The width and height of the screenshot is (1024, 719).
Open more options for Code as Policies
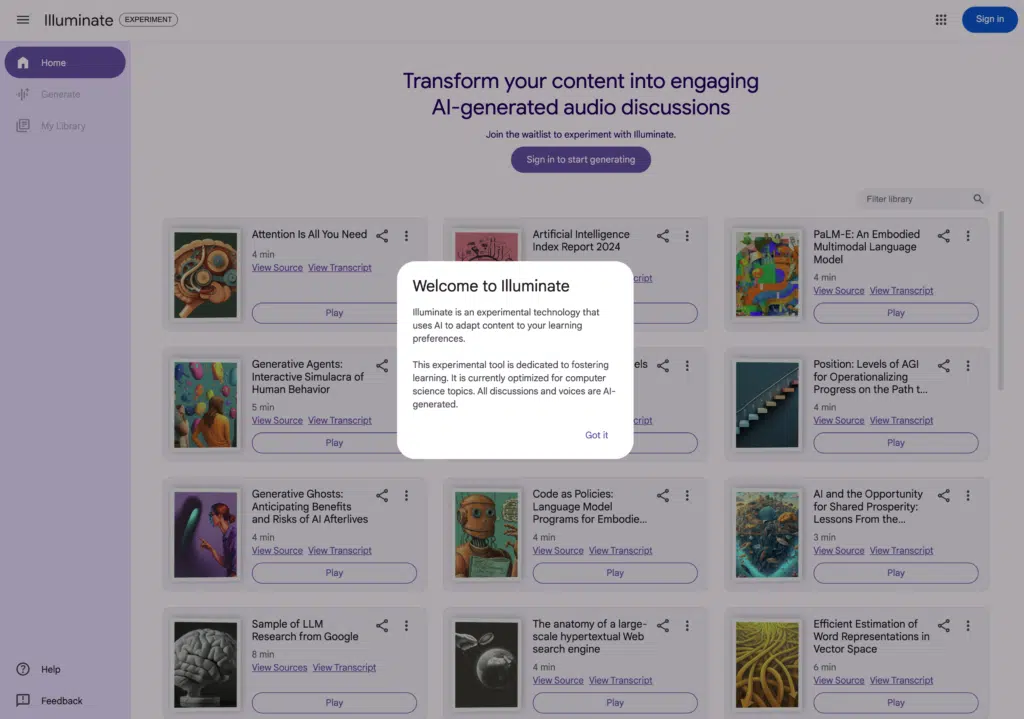click(687, 496)
